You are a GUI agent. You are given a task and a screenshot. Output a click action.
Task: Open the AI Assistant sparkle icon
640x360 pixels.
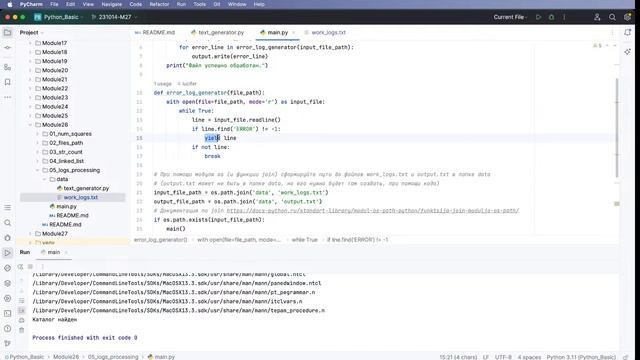coord(627,52)
